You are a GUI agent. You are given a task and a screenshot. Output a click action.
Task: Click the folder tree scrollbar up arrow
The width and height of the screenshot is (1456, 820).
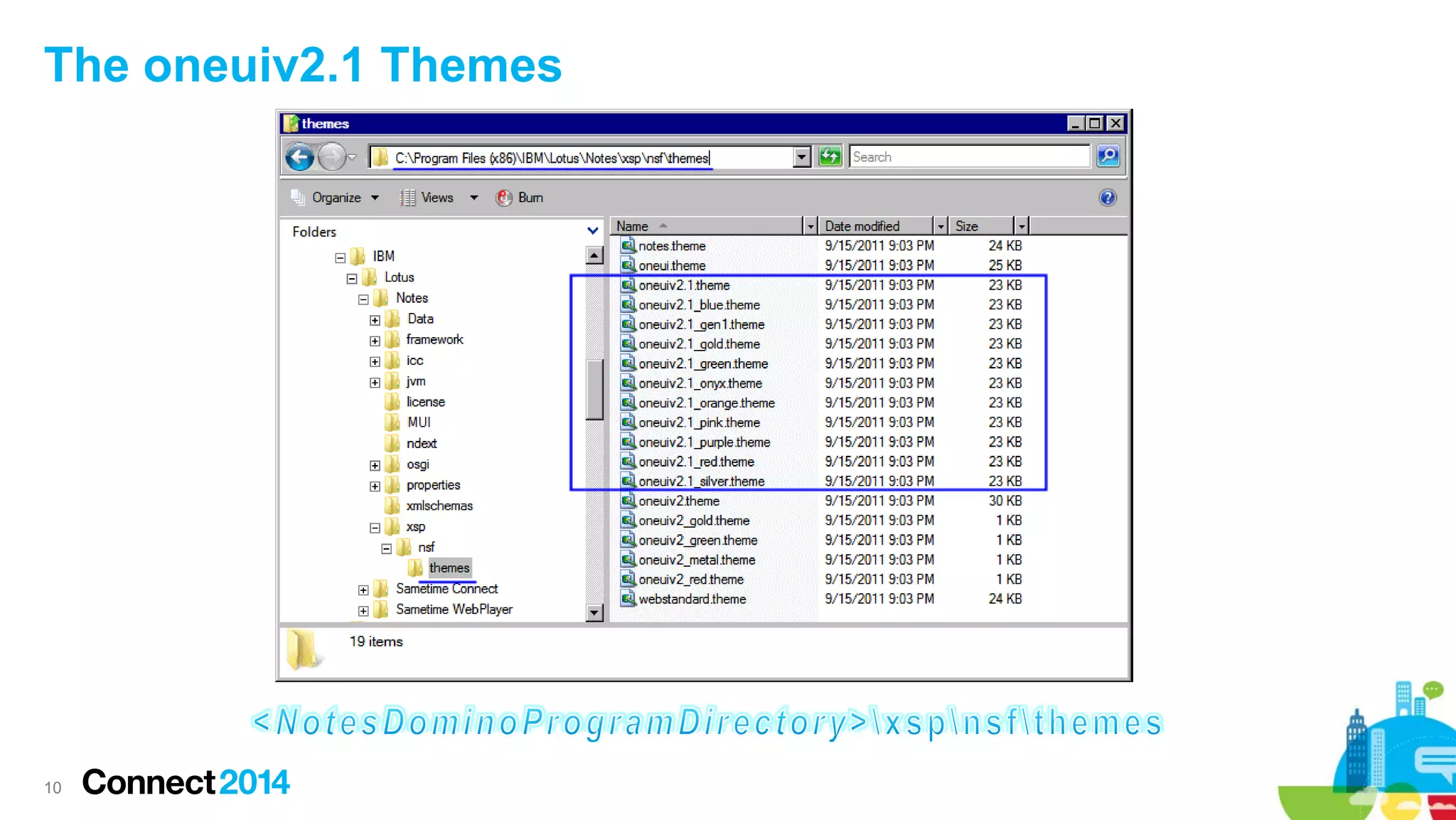pyautogui.click(x=594, y=255)
